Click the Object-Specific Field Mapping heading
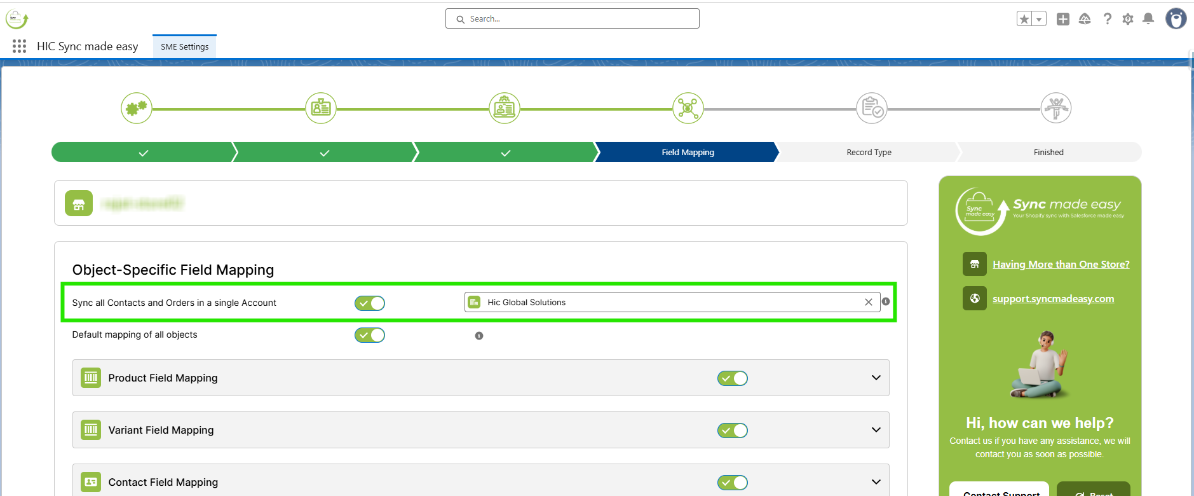This screenshot has height=496, width=1194. [173, 269]
